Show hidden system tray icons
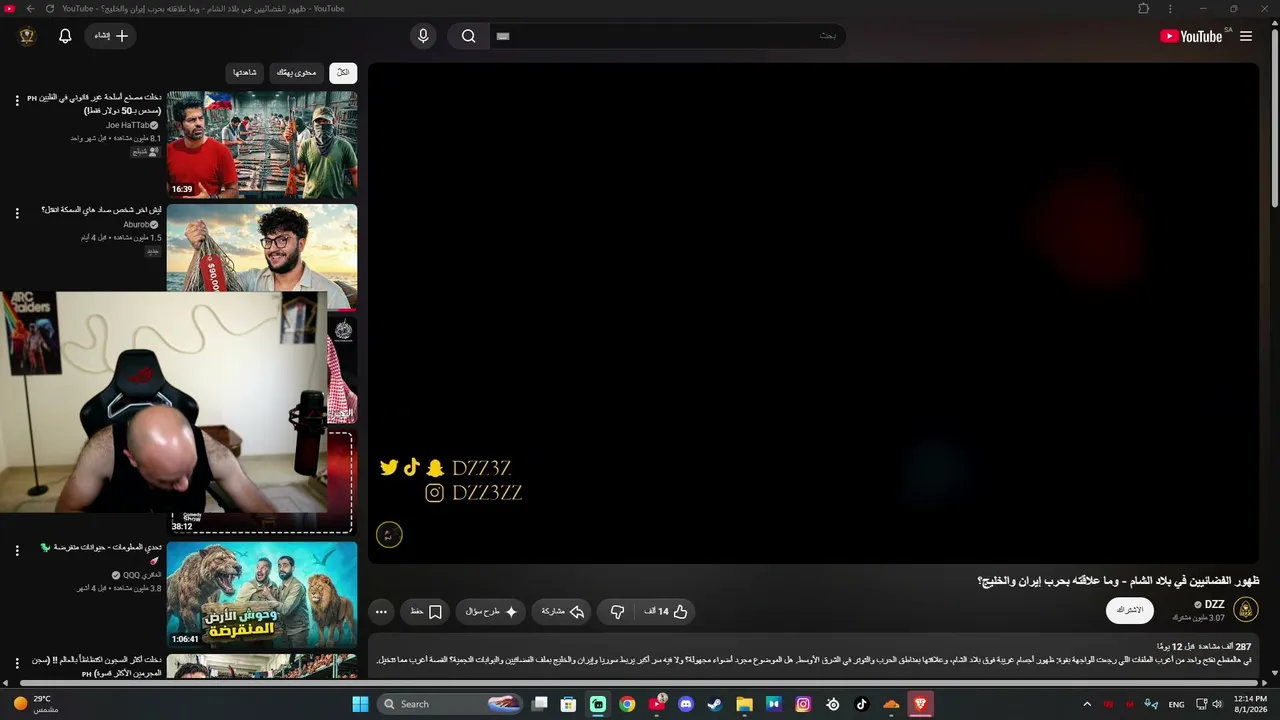Viewport: 1280px width, 720px height. pyautogui.click(x=1087, y=704)
